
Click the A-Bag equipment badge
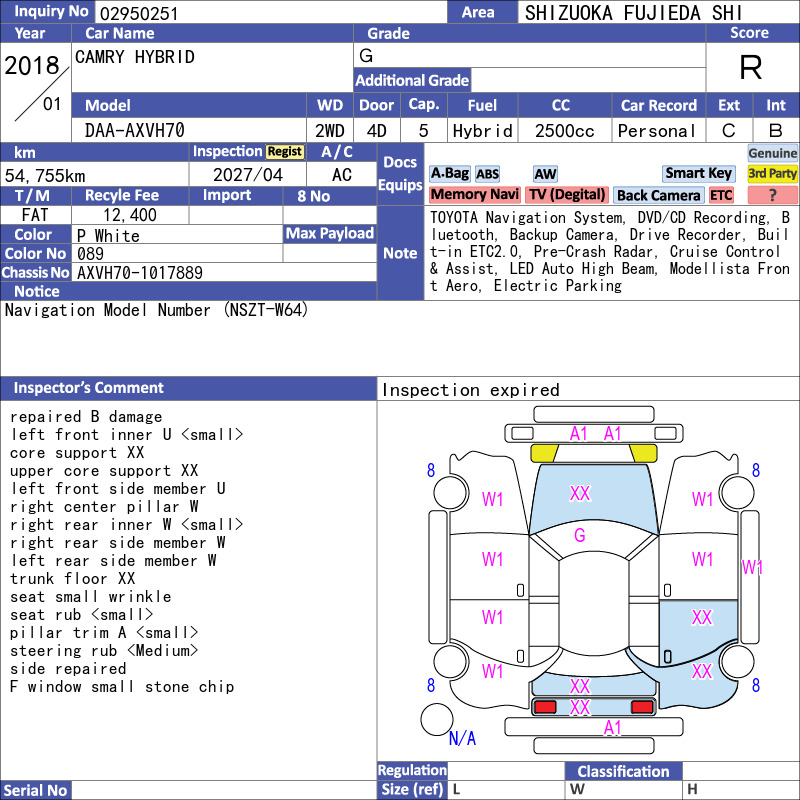[449, 173]
